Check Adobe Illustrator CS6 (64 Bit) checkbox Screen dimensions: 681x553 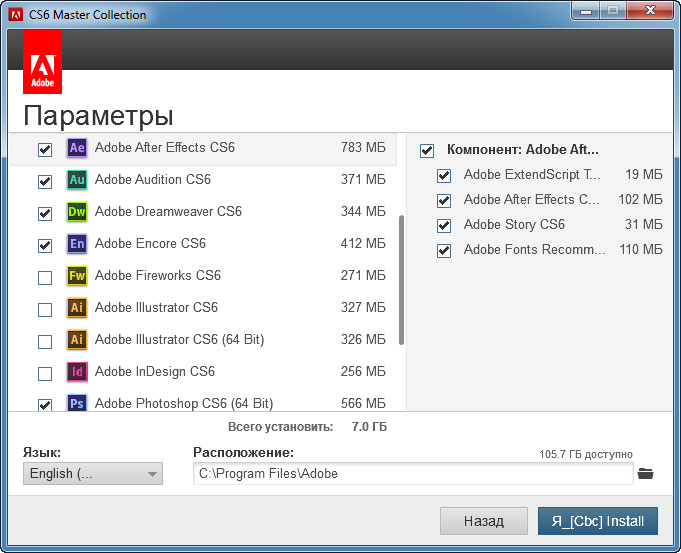click(45, 342)
